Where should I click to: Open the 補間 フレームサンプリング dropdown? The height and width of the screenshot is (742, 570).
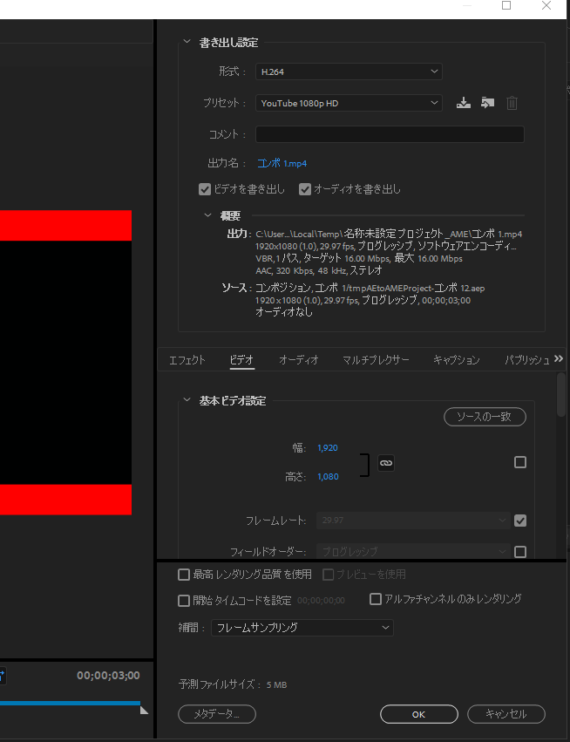[302, 627]
